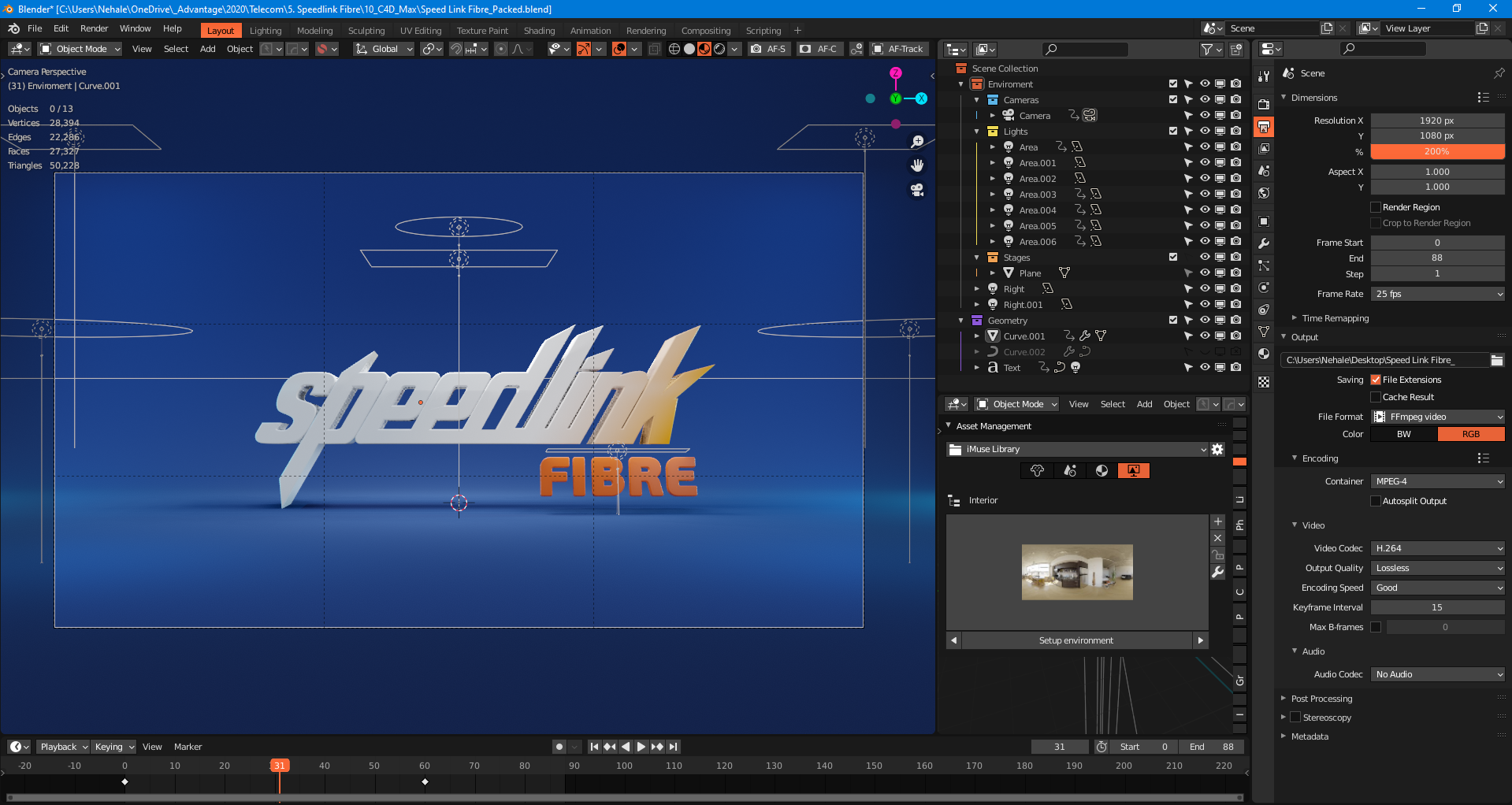The image size is (1512, 805).
Task: Switch to the Shading workspace tab
Action: coord(539,31)
